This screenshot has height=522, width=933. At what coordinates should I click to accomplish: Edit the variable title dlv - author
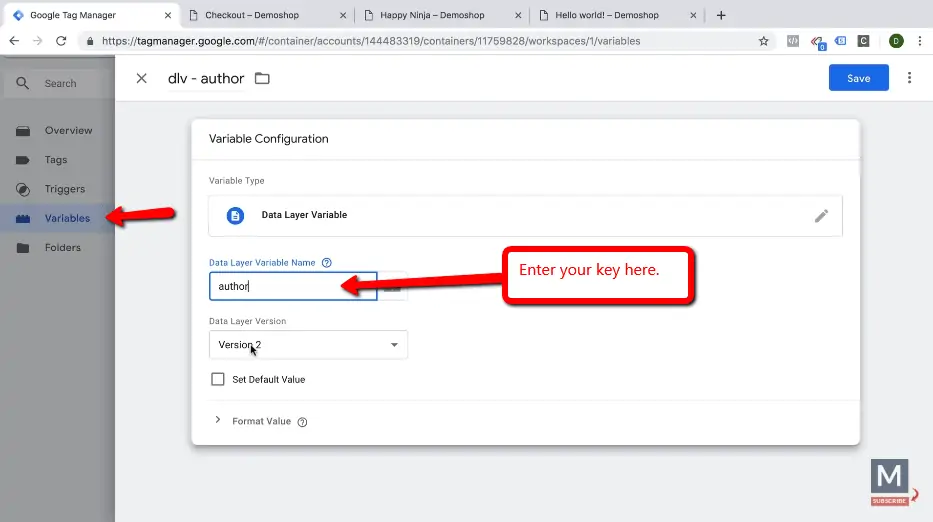tap(206, 78)
